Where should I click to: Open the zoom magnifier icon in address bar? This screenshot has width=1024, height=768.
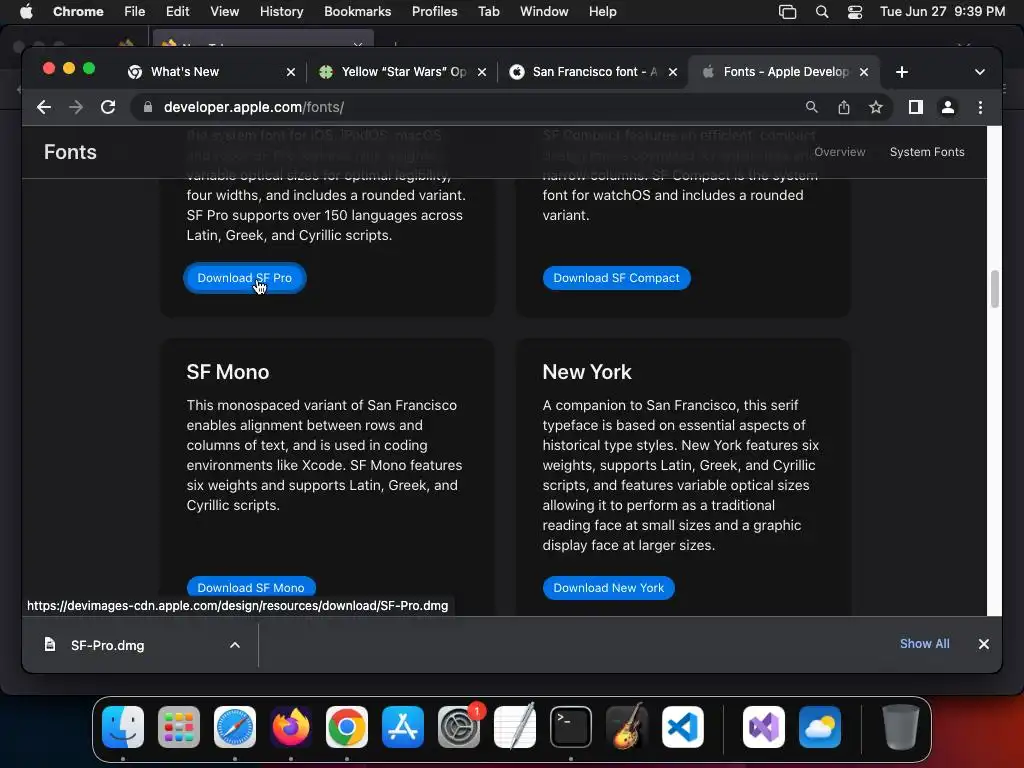811,107
